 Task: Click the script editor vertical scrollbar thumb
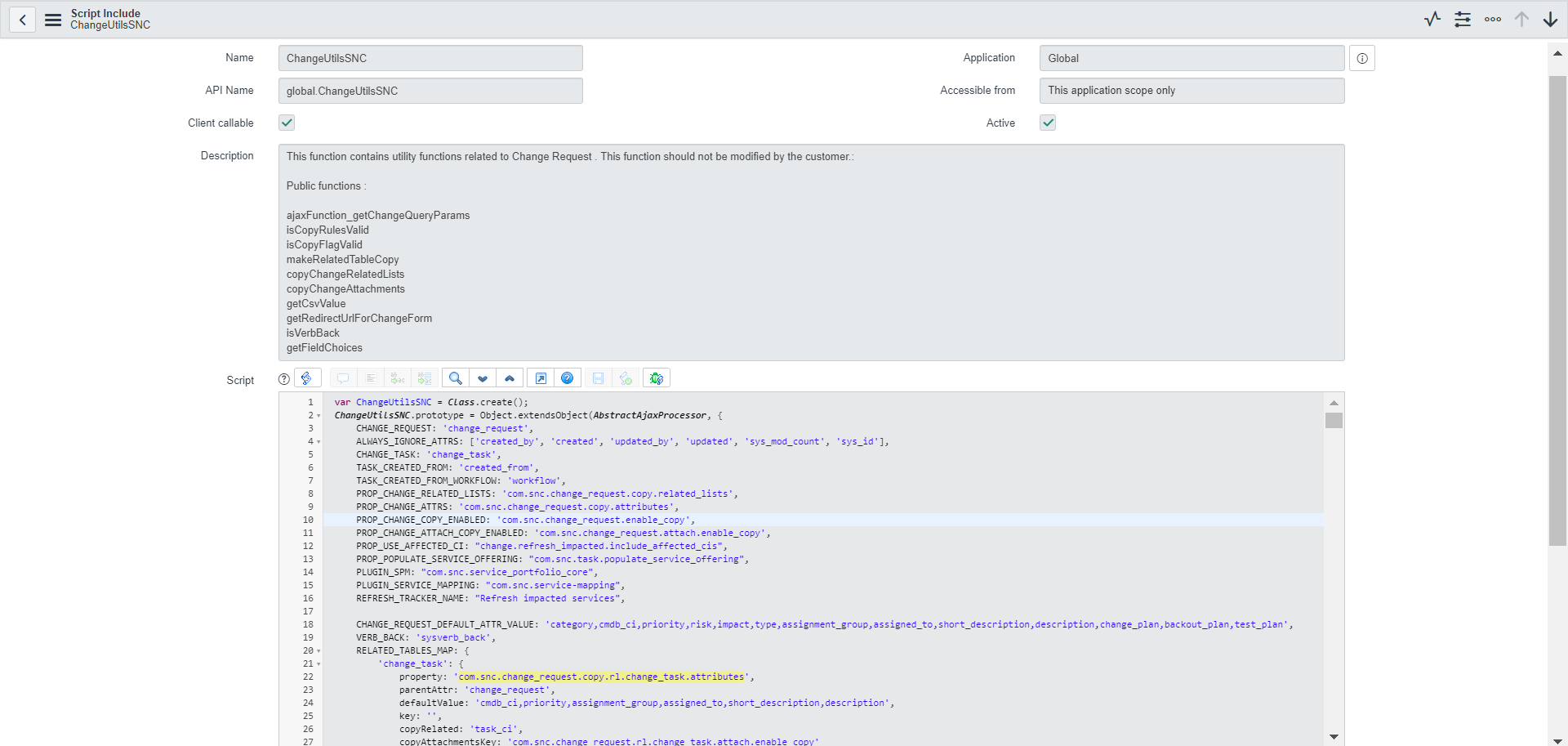(1334, 421)
